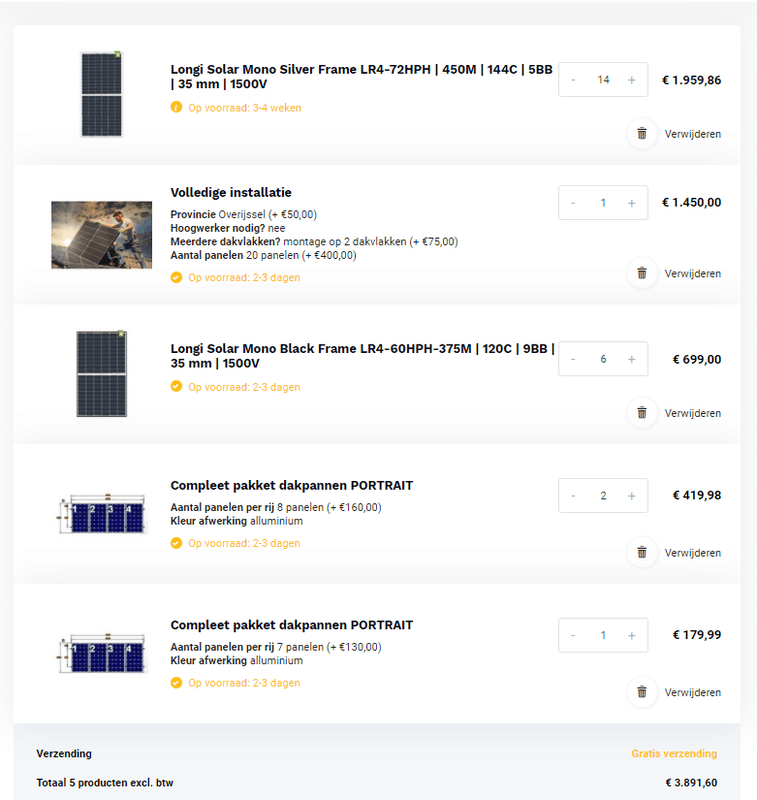757x800 pixels.
Task: Click the installation photo thumbnail
Action: [101, 235]
